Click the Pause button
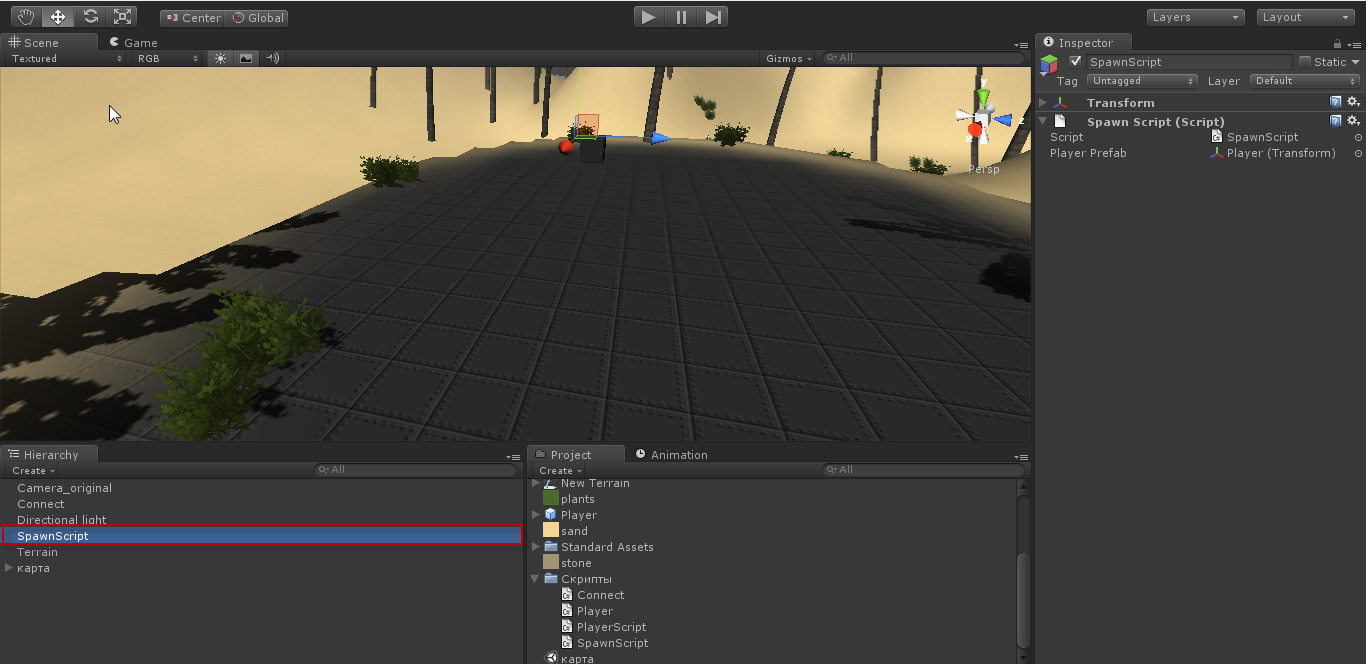Image resolution: width=1366 pixels, height=664 pixels. point(681,17)
